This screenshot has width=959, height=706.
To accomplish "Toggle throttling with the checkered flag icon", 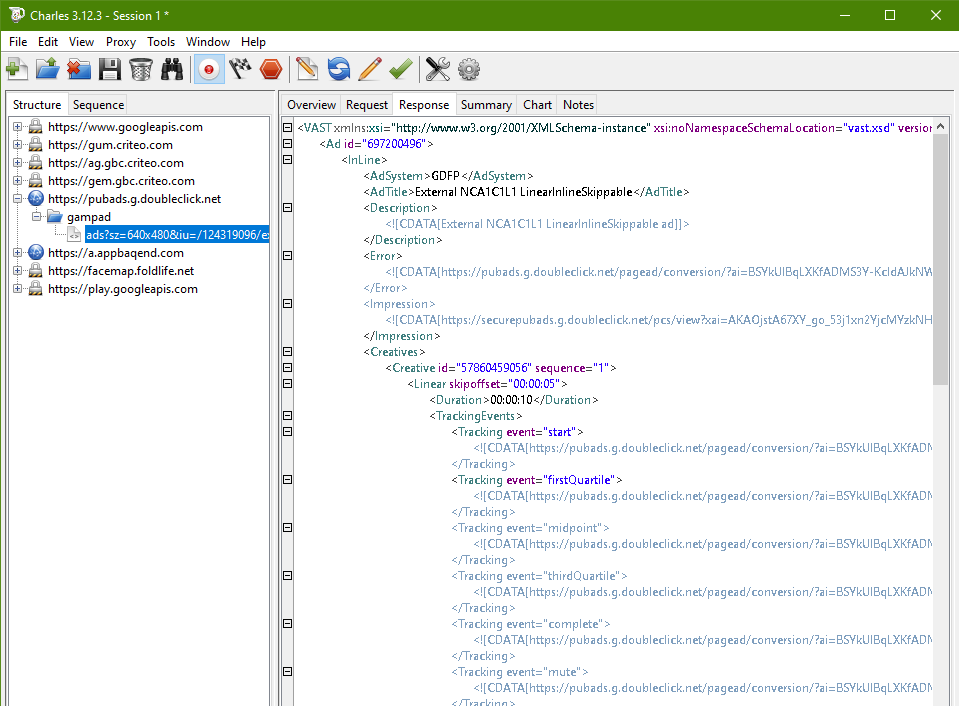I will click(x=240, y=69).
